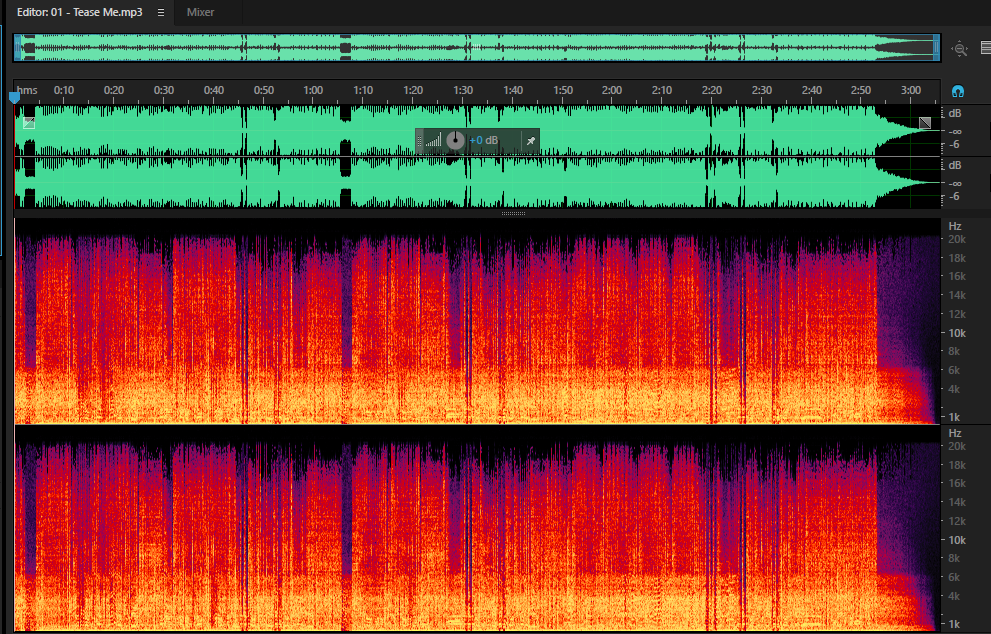Select the Editor: 01 - Tease Me.mp3 tab
Viewport: 991px width, 634px height.
pyautogui.click(x=80, y=12)
